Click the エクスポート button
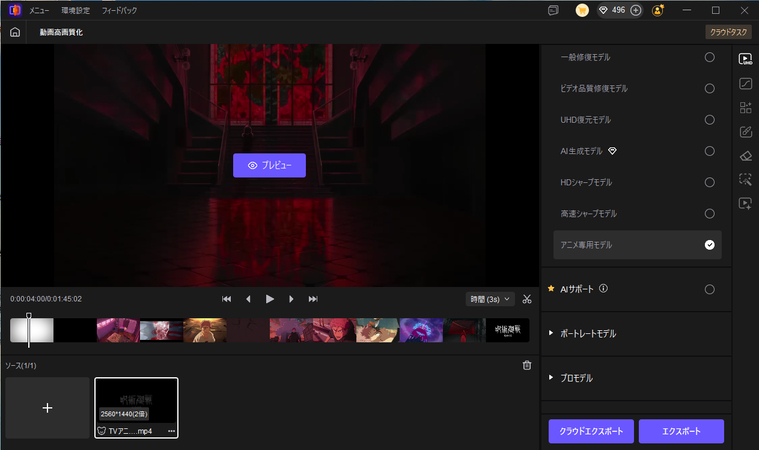Screen dimensions: 759x450 [x=681, y=431]
